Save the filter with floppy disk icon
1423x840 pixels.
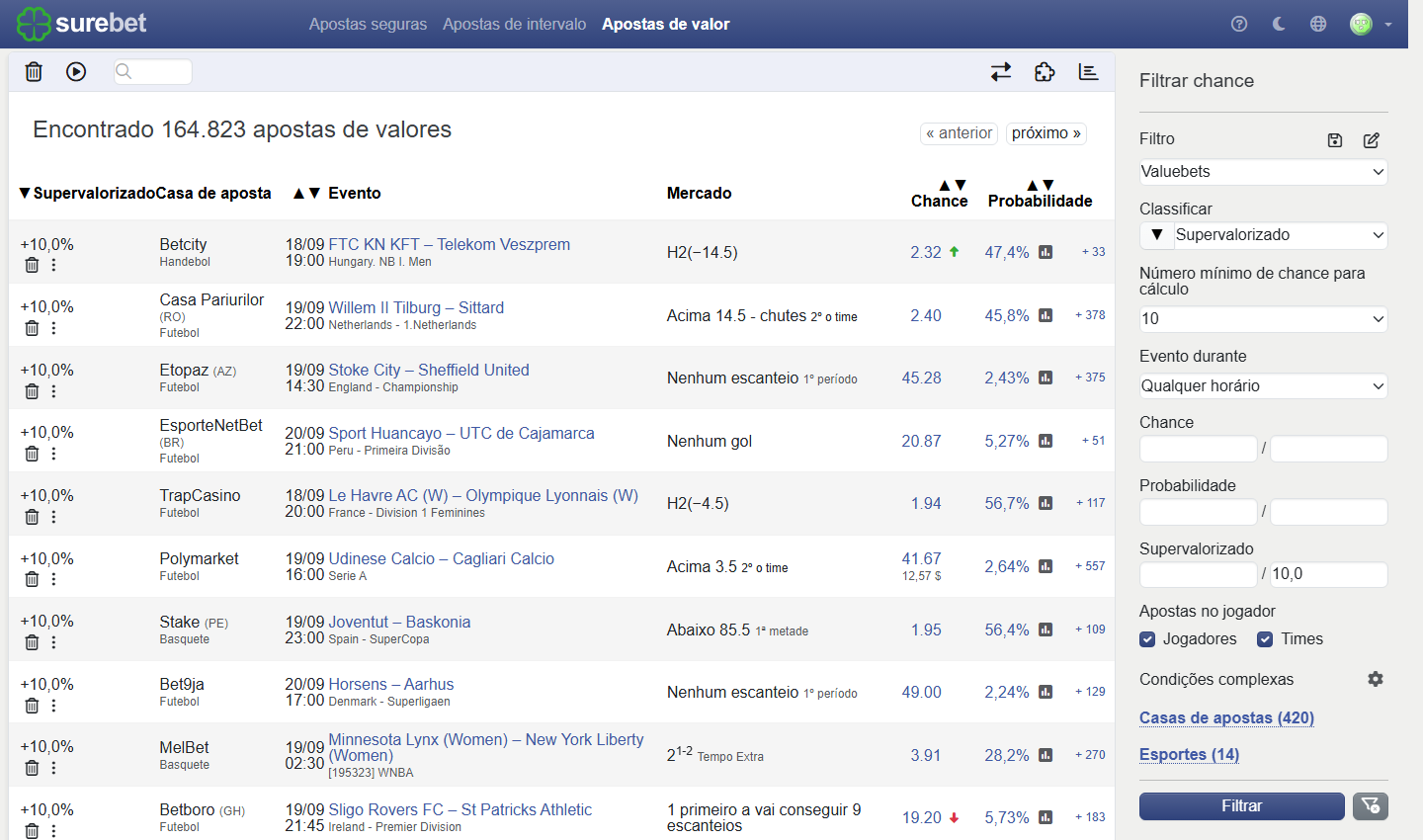(x=1335, y=140)
